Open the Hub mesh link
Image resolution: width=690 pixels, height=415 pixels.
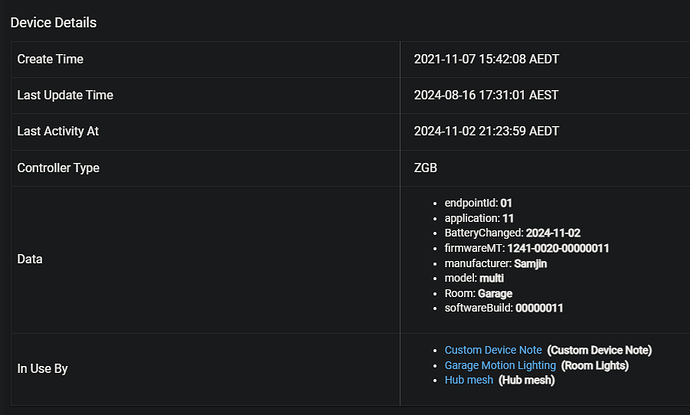click(469, 382)
